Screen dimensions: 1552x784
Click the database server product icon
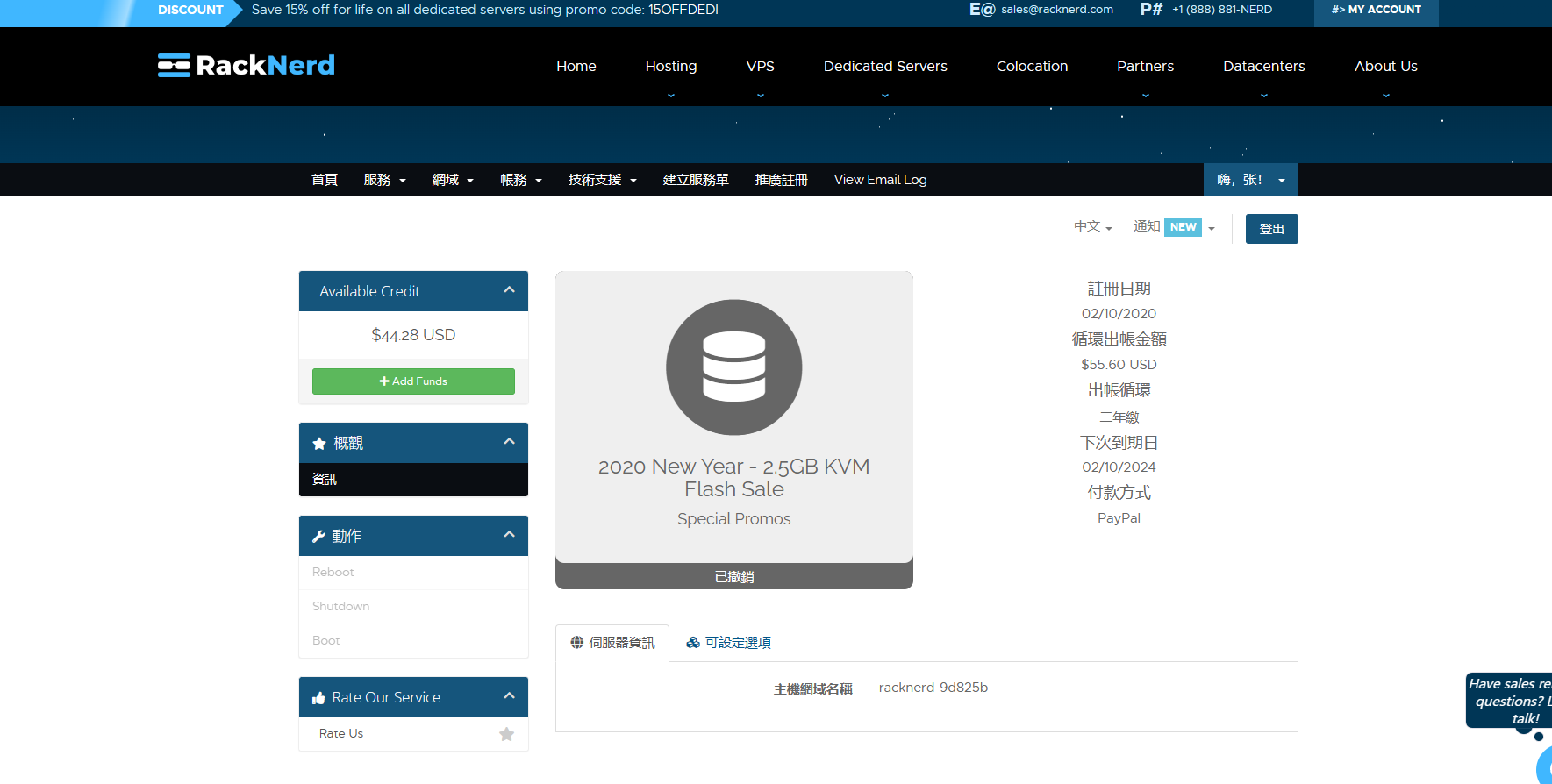[x=733, y=367]
